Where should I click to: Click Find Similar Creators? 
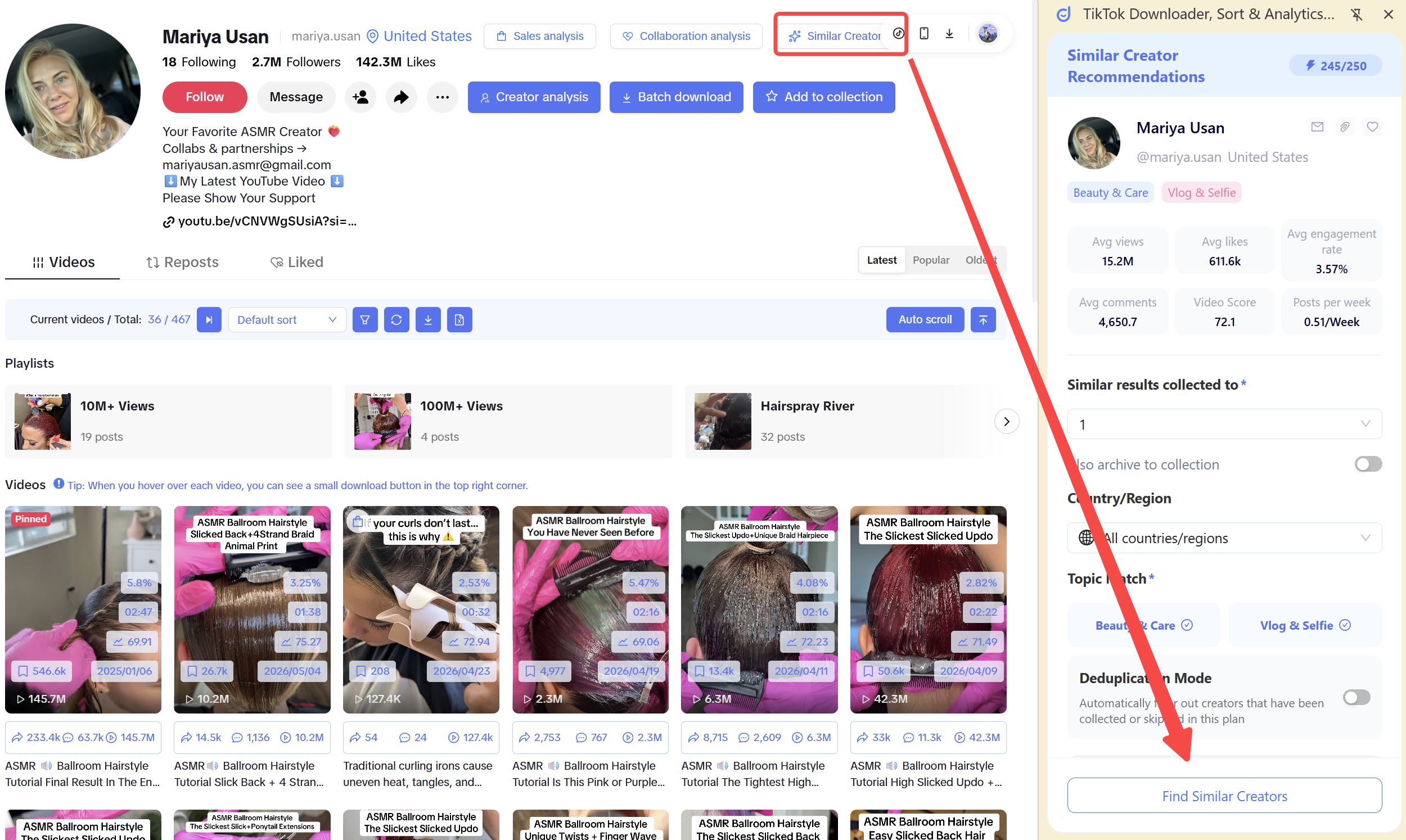(x=1224, y=796)
